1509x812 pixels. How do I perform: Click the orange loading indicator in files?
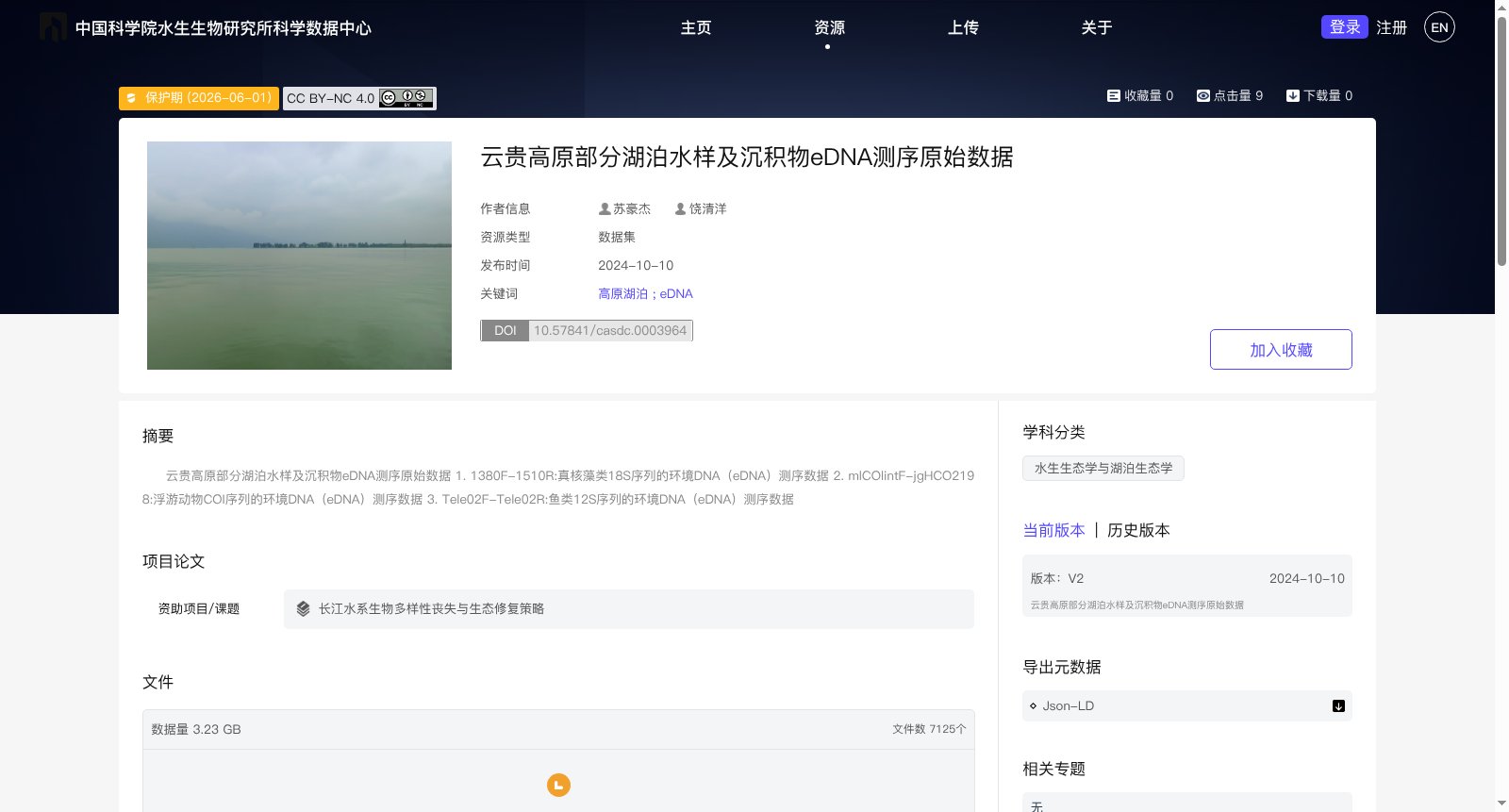pyautogui.click(x=558, y=785)
